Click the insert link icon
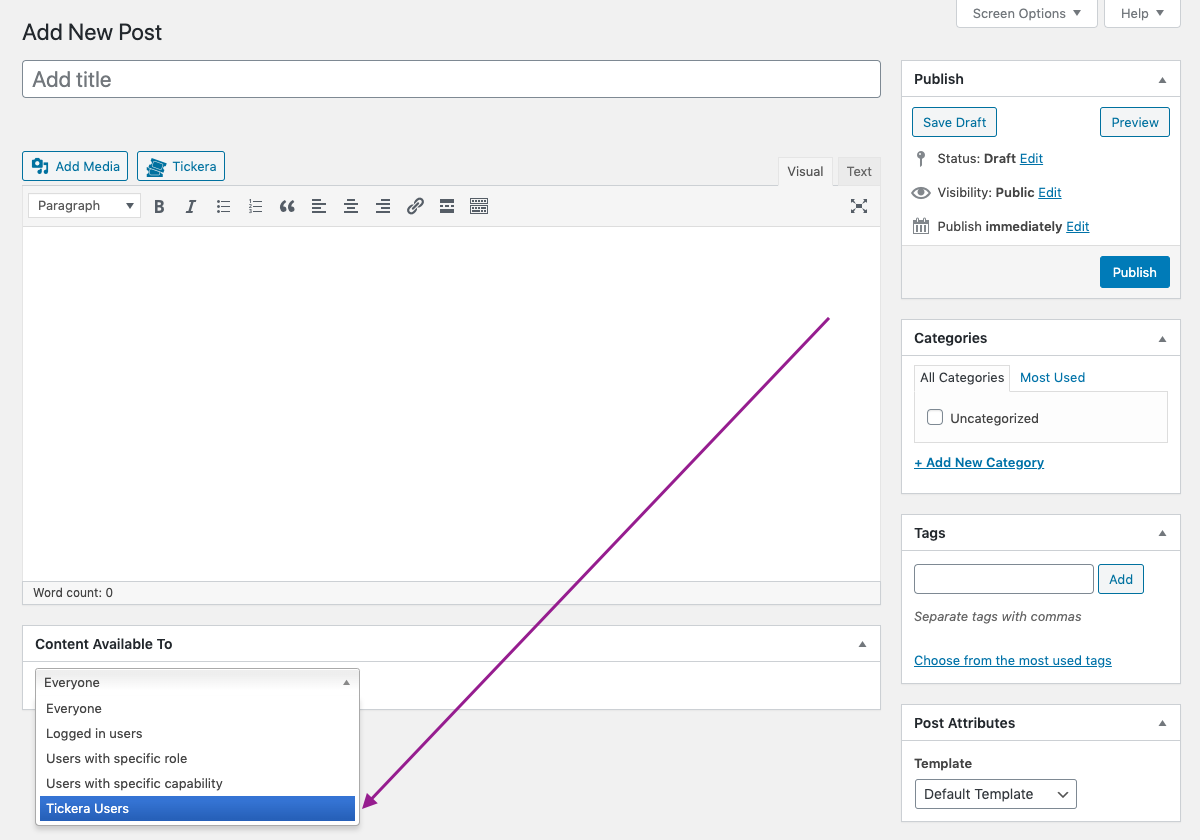 coord(415,206)
